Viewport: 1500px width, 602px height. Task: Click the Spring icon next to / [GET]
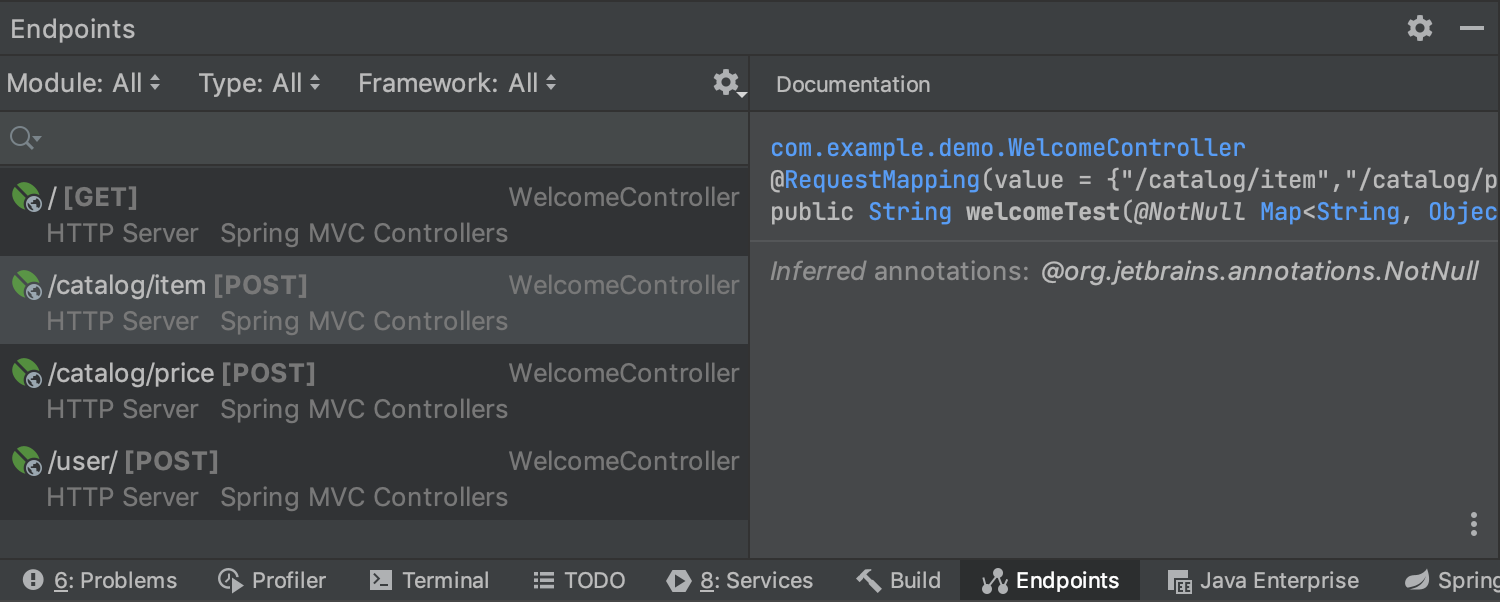click(26, 197)
